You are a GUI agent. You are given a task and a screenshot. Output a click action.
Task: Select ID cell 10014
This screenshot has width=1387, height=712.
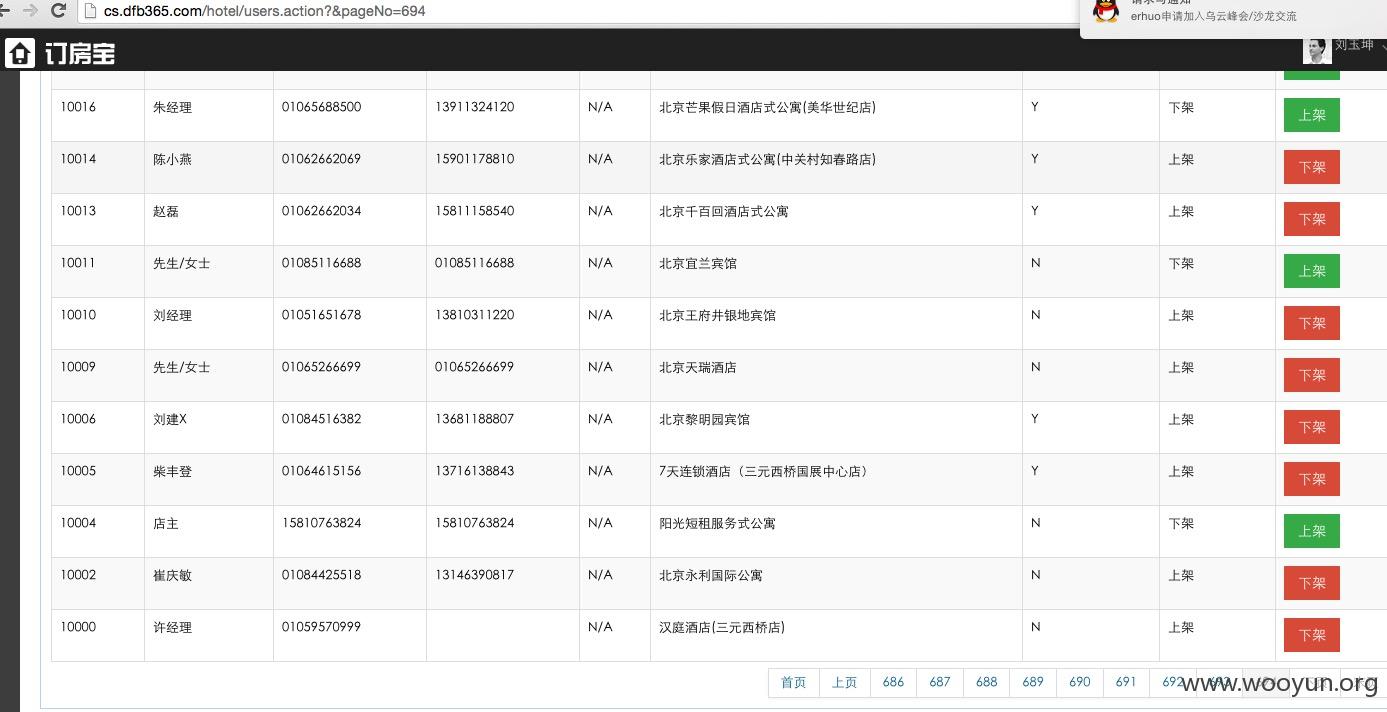pyautogui.click(x=78, y=159)
